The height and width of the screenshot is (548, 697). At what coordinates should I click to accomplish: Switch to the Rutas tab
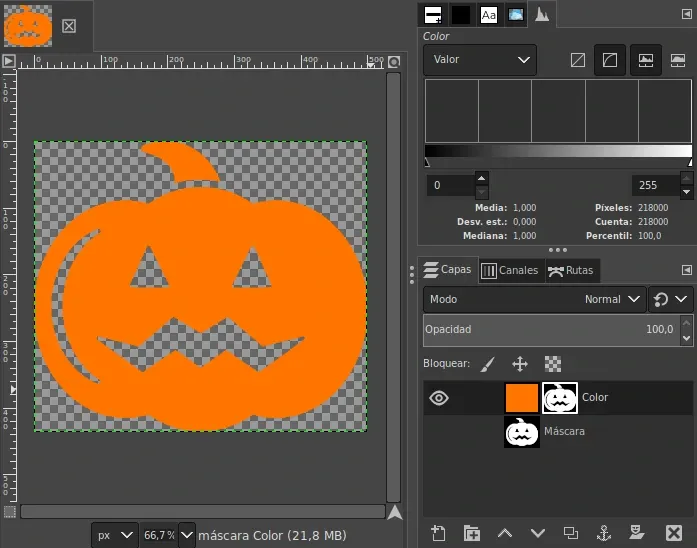point(571,270)
